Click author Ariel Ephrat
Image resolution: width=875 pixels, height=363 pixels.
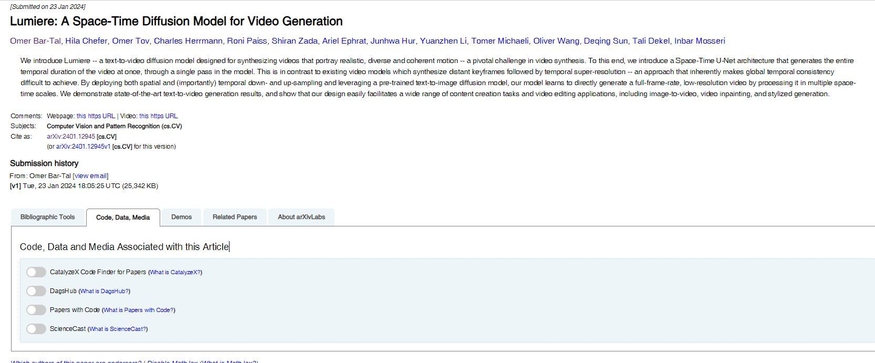point(344,41)
